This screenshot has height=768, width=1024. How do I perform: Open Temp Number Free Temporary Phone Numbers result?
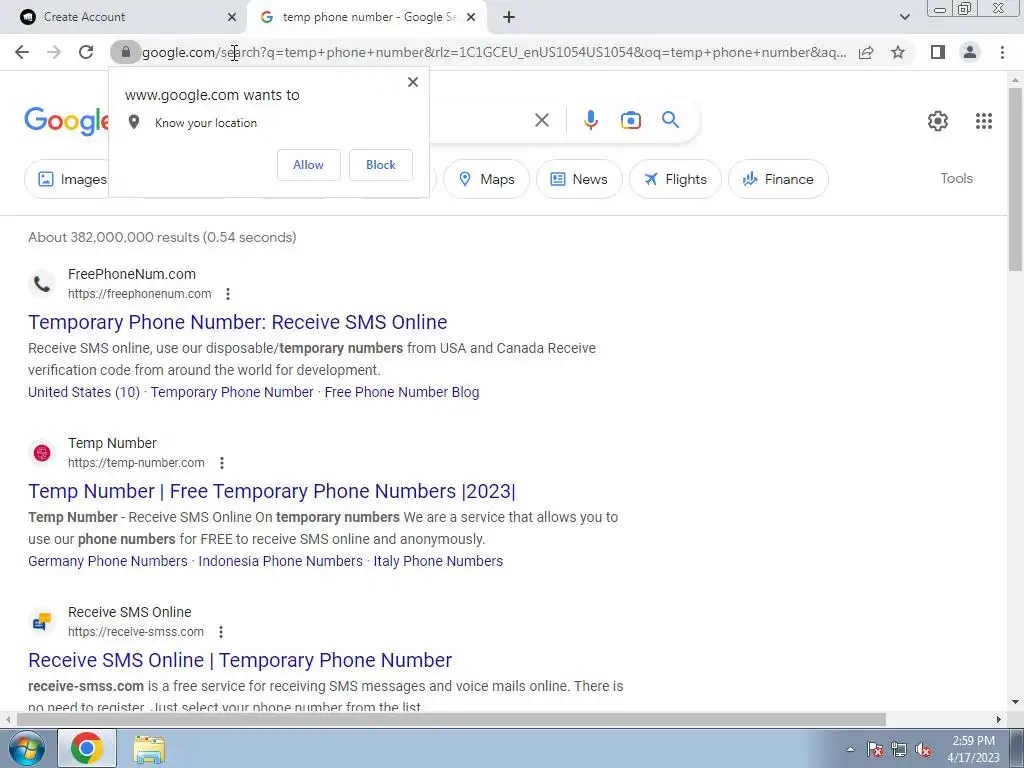click(272, 491)
